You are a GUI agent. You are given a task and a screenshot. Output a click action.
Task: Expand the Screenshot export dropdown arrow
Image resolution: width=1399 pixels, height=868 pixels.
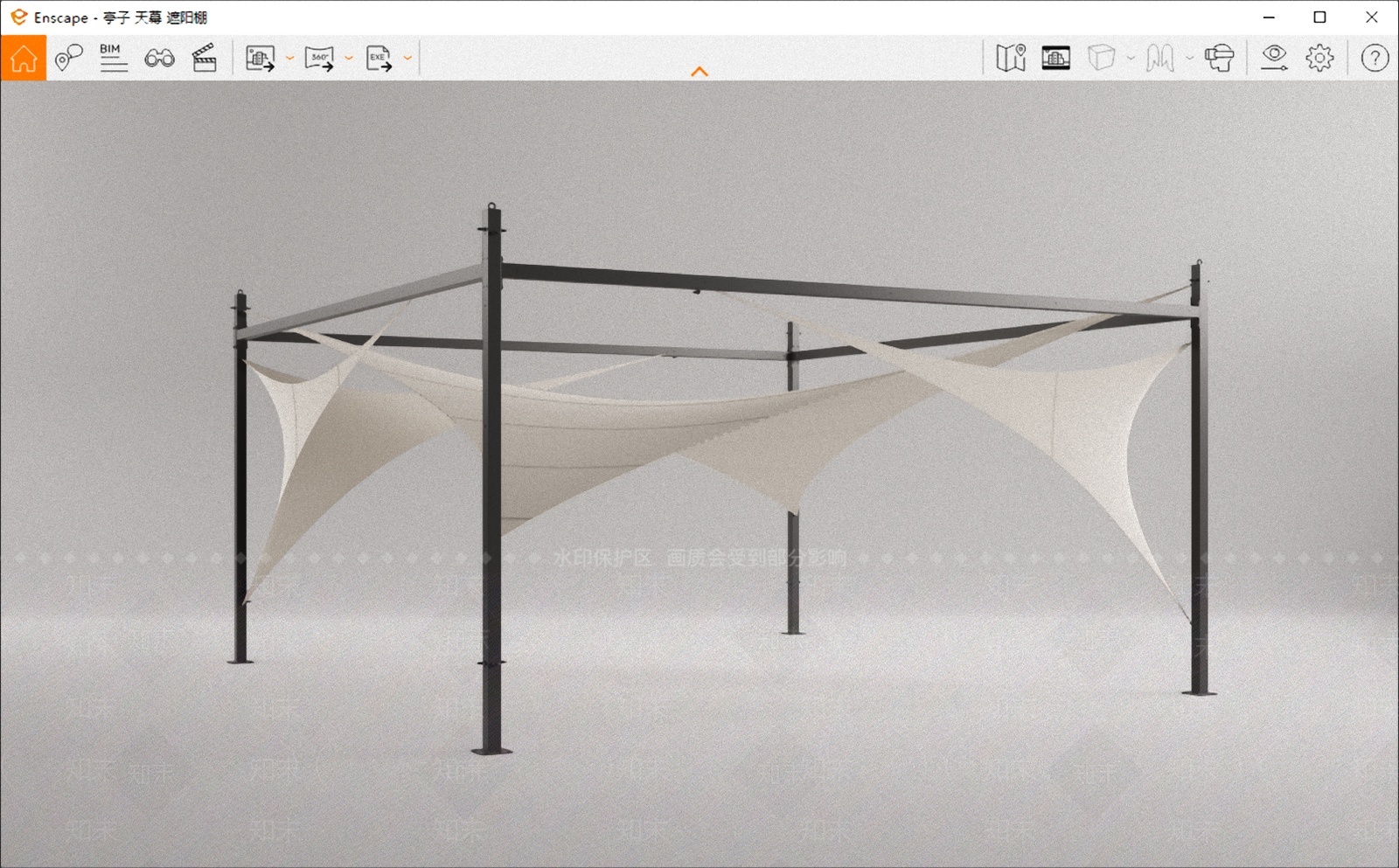[x=289, y=59]
